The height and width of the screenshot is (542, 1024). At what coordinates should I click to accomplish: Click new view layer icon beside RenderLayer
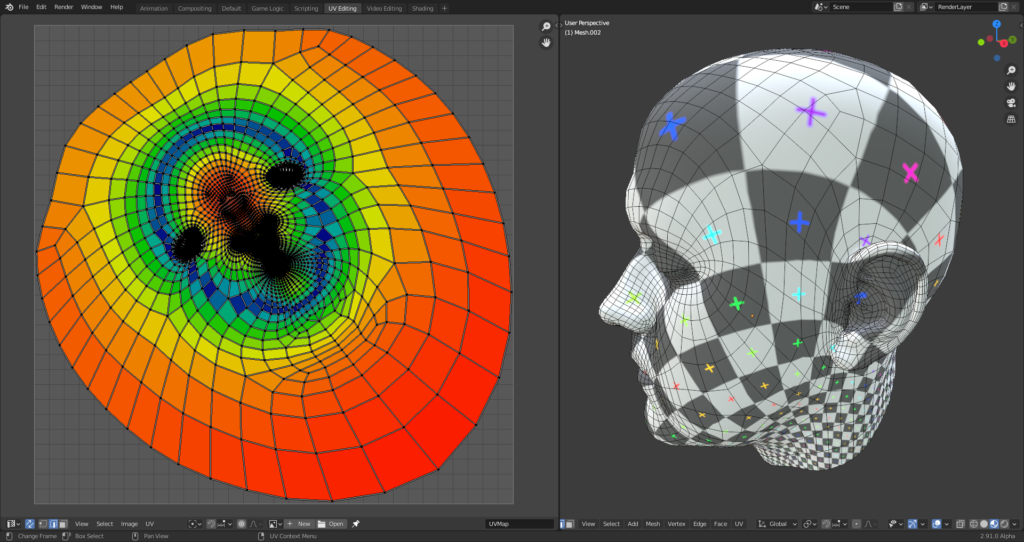(1003, 7)
